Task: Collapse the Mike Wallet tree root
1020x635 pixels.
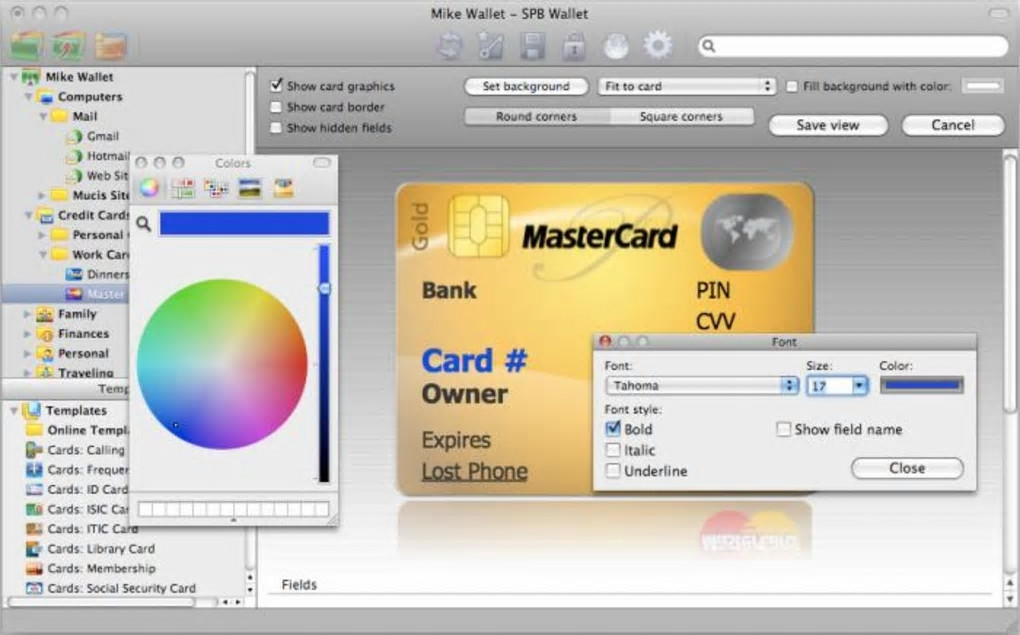Action: [14, 77]
